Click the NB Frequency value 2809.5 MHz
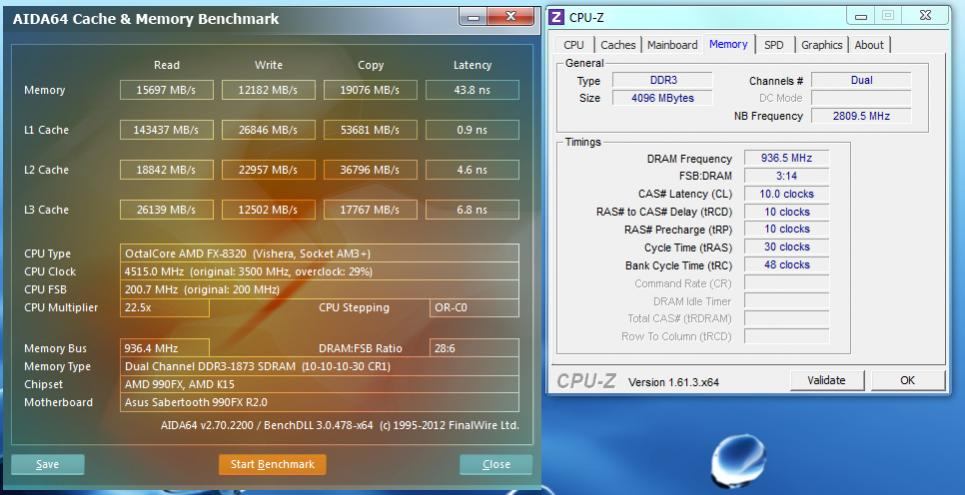The image size is (965, 495). click(x=861, y=116)
